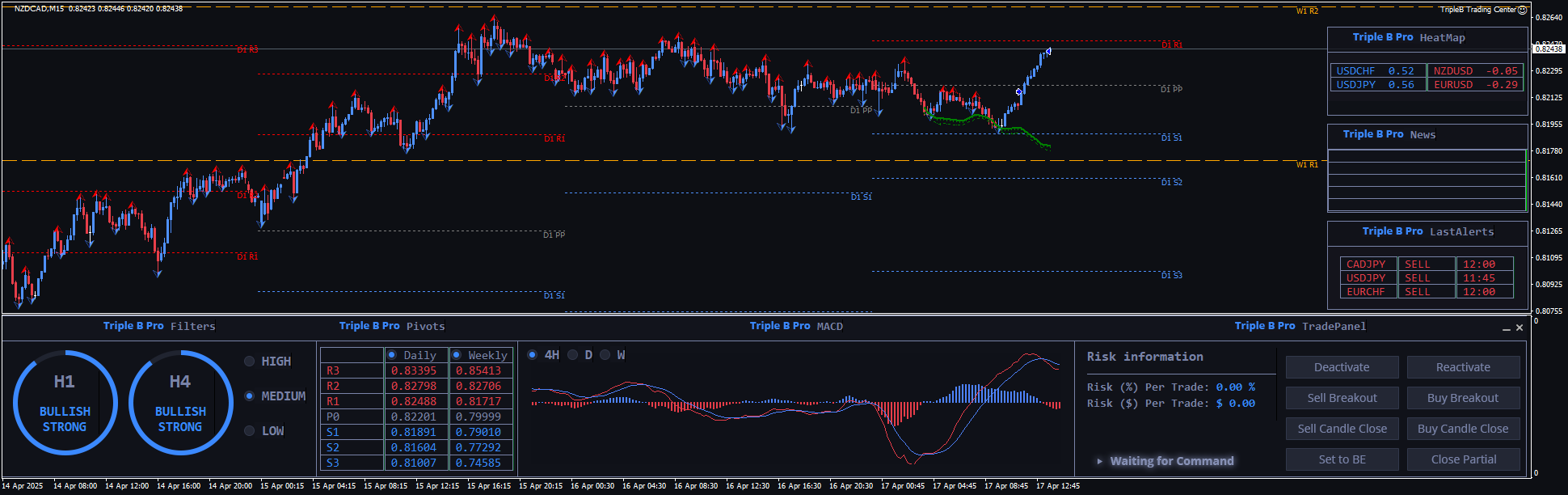Click the CADJPY SELL alert row
The image size is (1568, 495).
[1366, 264]
